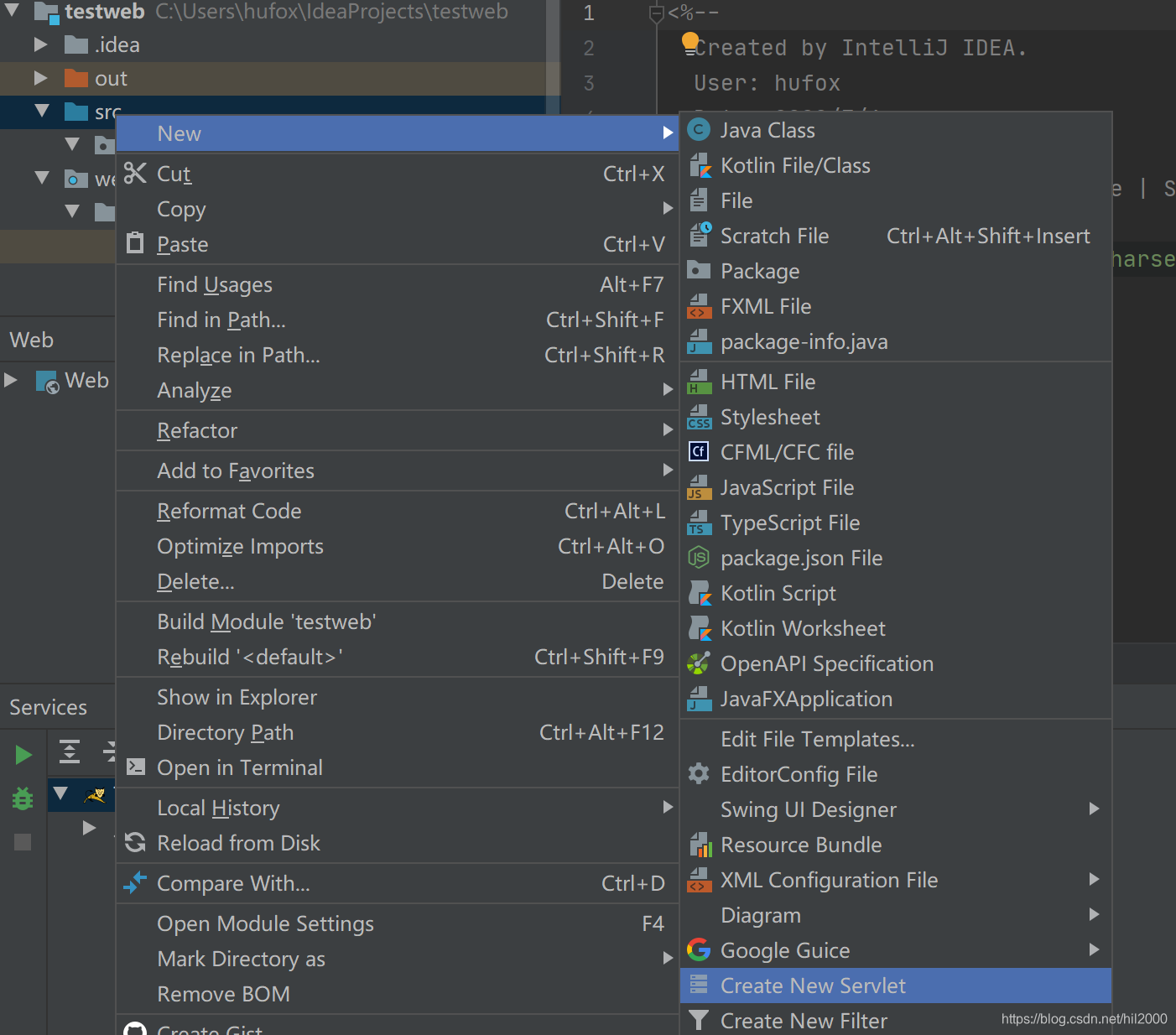
Task: Choose Add to Favorites
Action: (397, 471)
